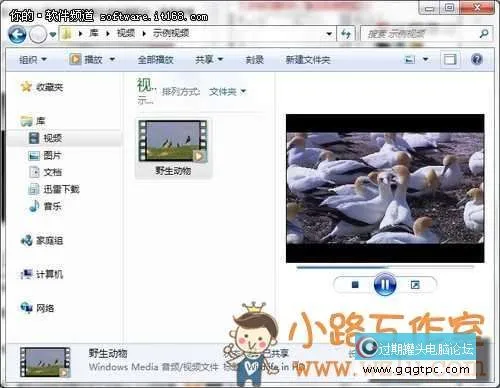500x388 pixels.
Task: Click the film icon beside 视频
Action: 34,138
